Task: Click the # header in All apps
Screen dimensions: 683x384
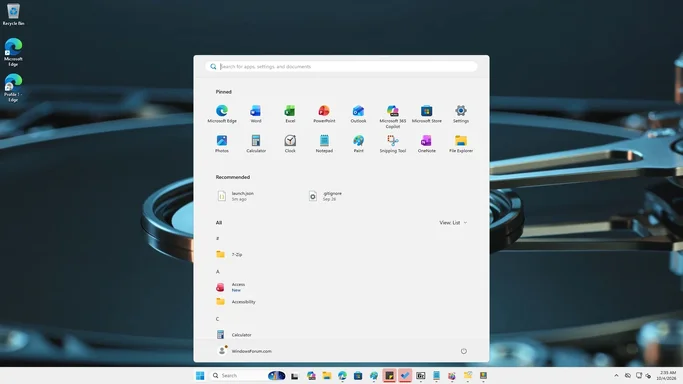Action: (218, 239)
